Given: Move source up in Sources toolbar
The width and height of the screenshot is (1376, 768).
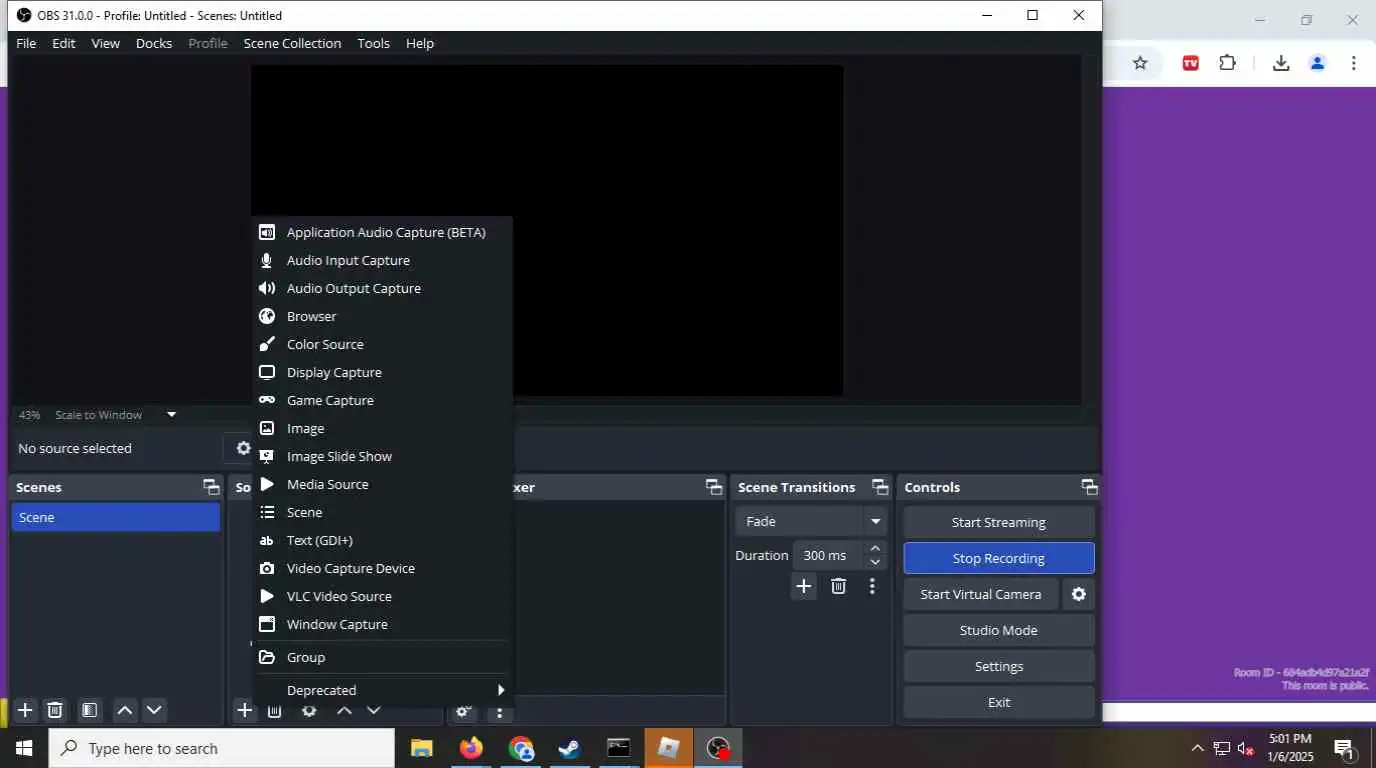Looking at the screenshot, I should (x=344, y=710).
